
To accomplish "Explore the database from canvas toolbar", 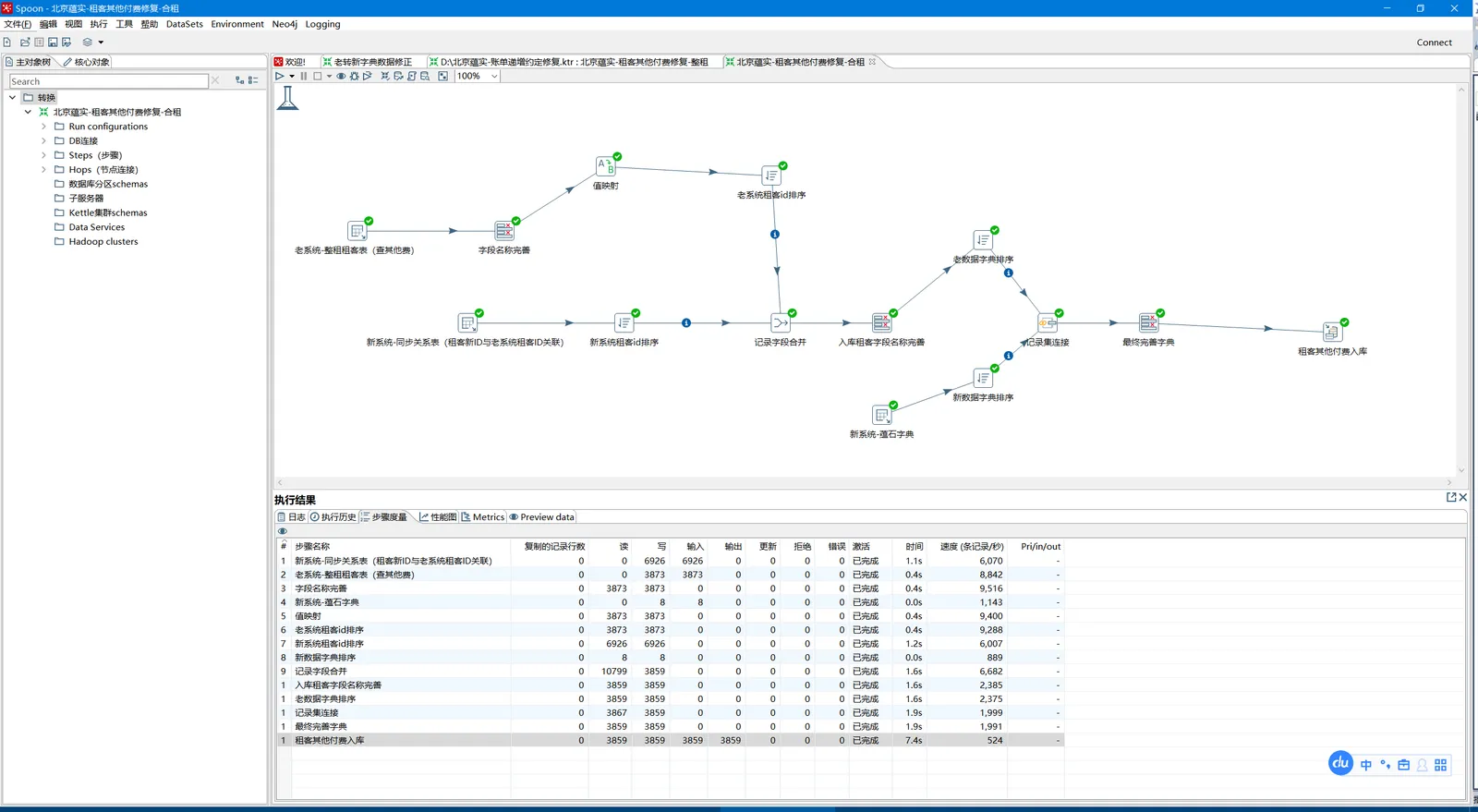I will [425, 76].
